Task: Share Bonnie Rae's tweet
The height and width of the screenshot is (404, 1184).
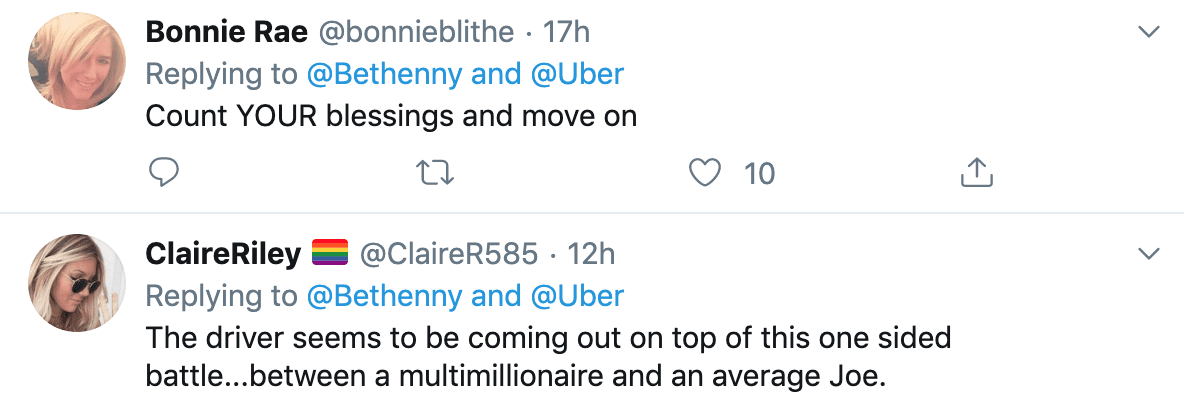Action: coord(975,174)
